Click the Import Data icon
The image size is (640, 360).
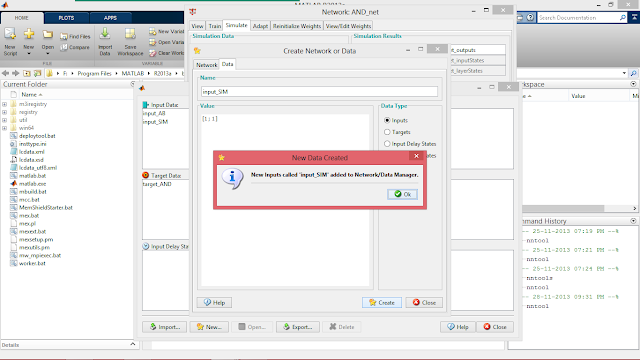(105, 34)
